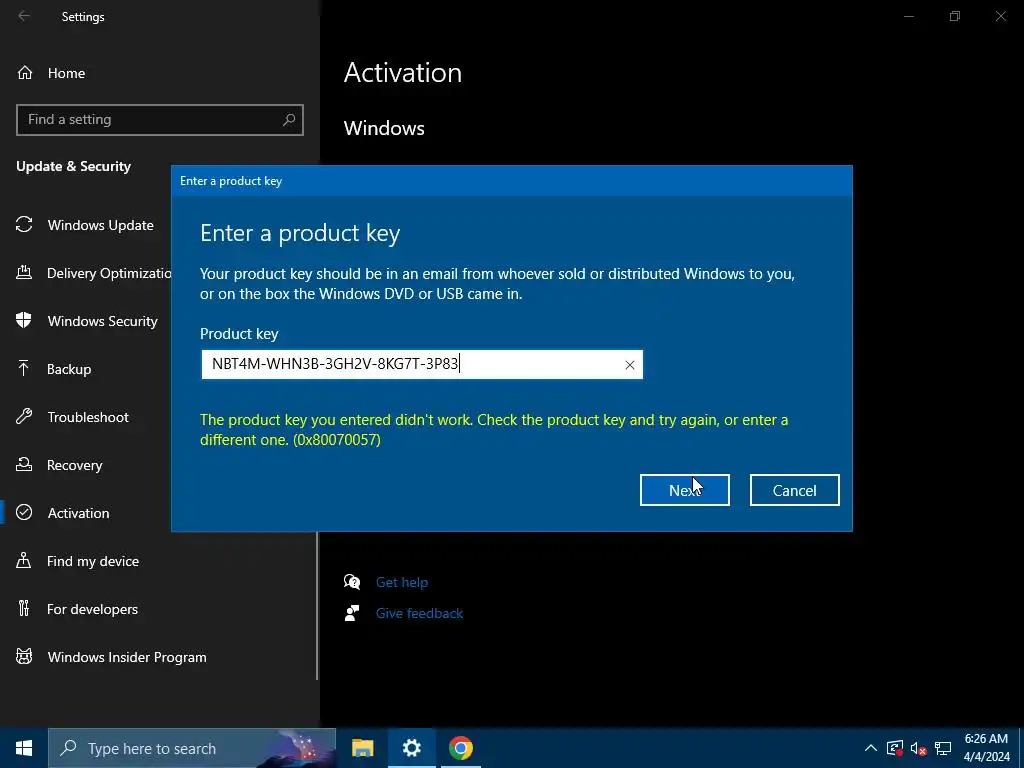Screen dimensions: 1024x768
Task: Show hidden system tray icons
Action: click(871, 748)
